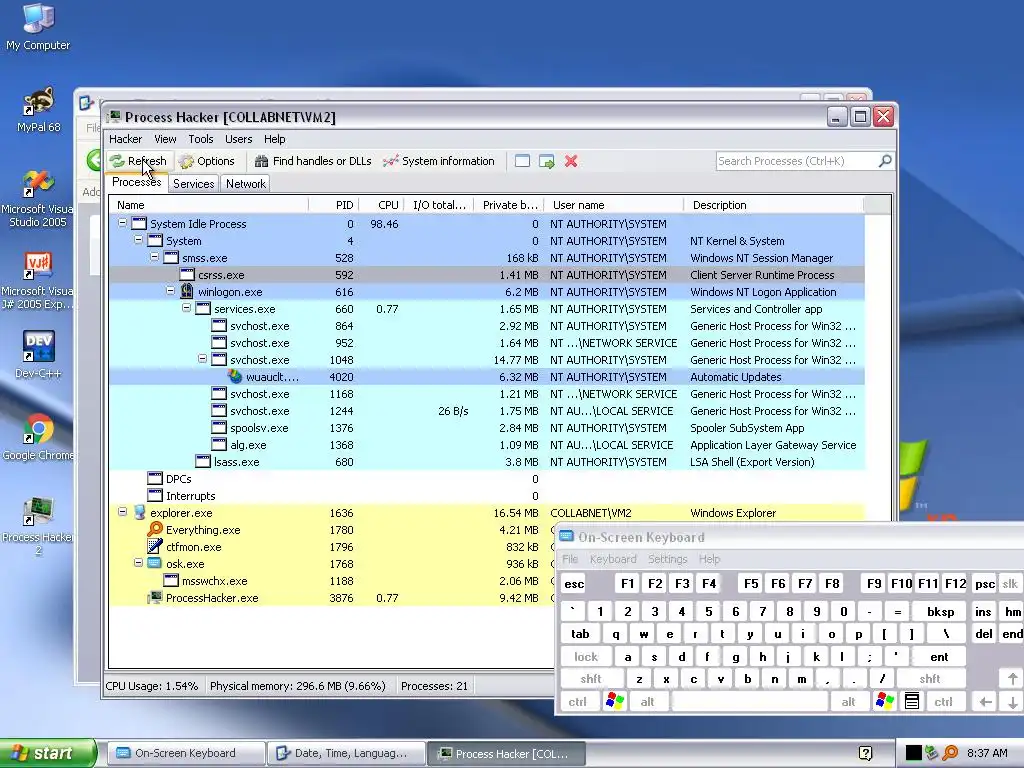Switch to the Services tab
The width and height of the screenshot is (1024, 768).
click(193, 184)
